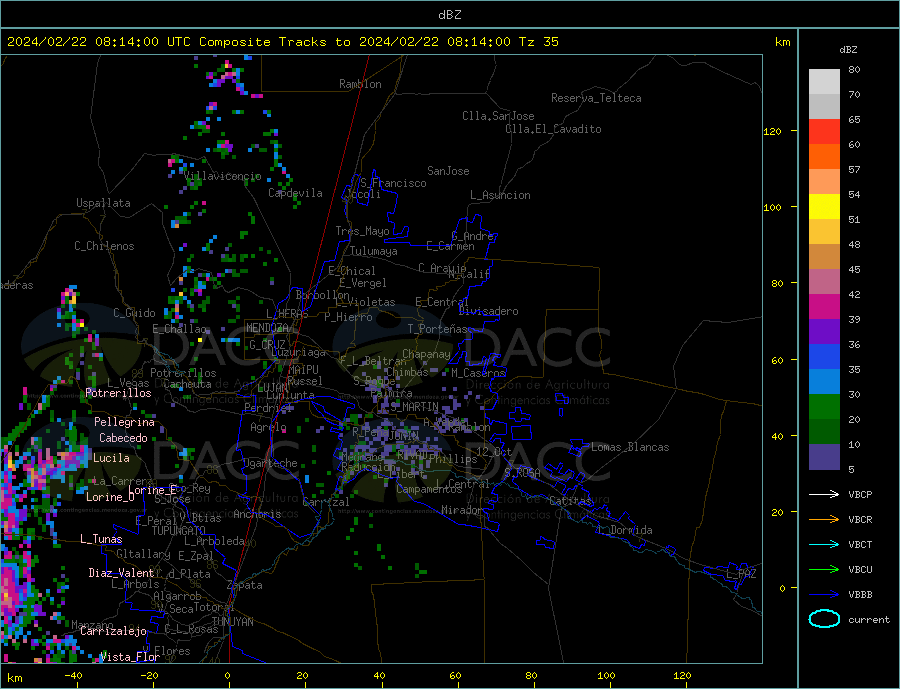The height and width of the screenshot is (689, 900).
Task: Click the 36 dBZ blue color swatch
Action: [x=824, y=357]
